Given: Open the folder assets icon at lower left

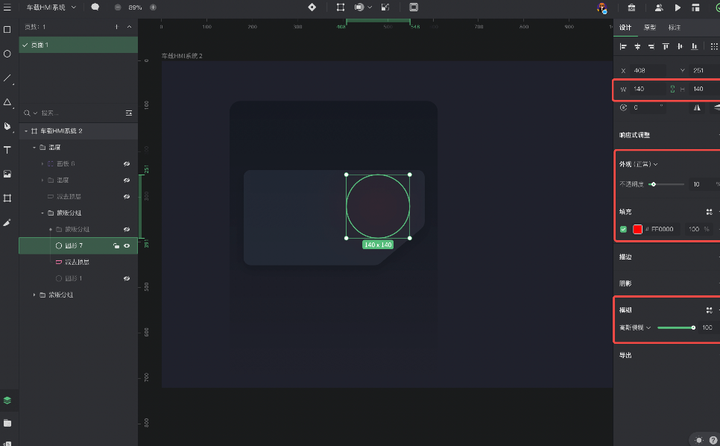Looking at the screenshot, I should click(x=7, y=423).
